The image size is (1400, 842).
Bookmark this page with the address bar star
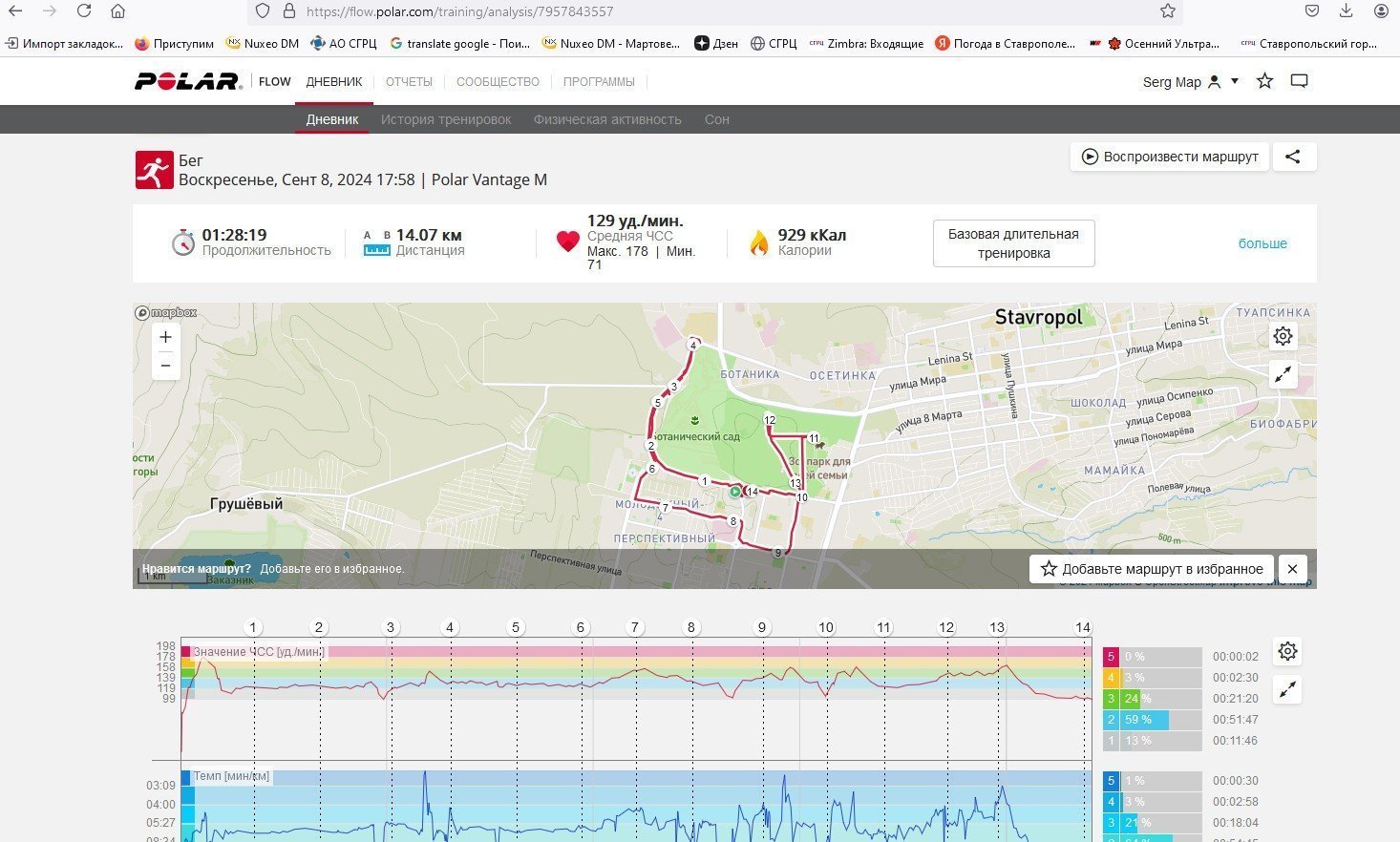click(1168, 11)
